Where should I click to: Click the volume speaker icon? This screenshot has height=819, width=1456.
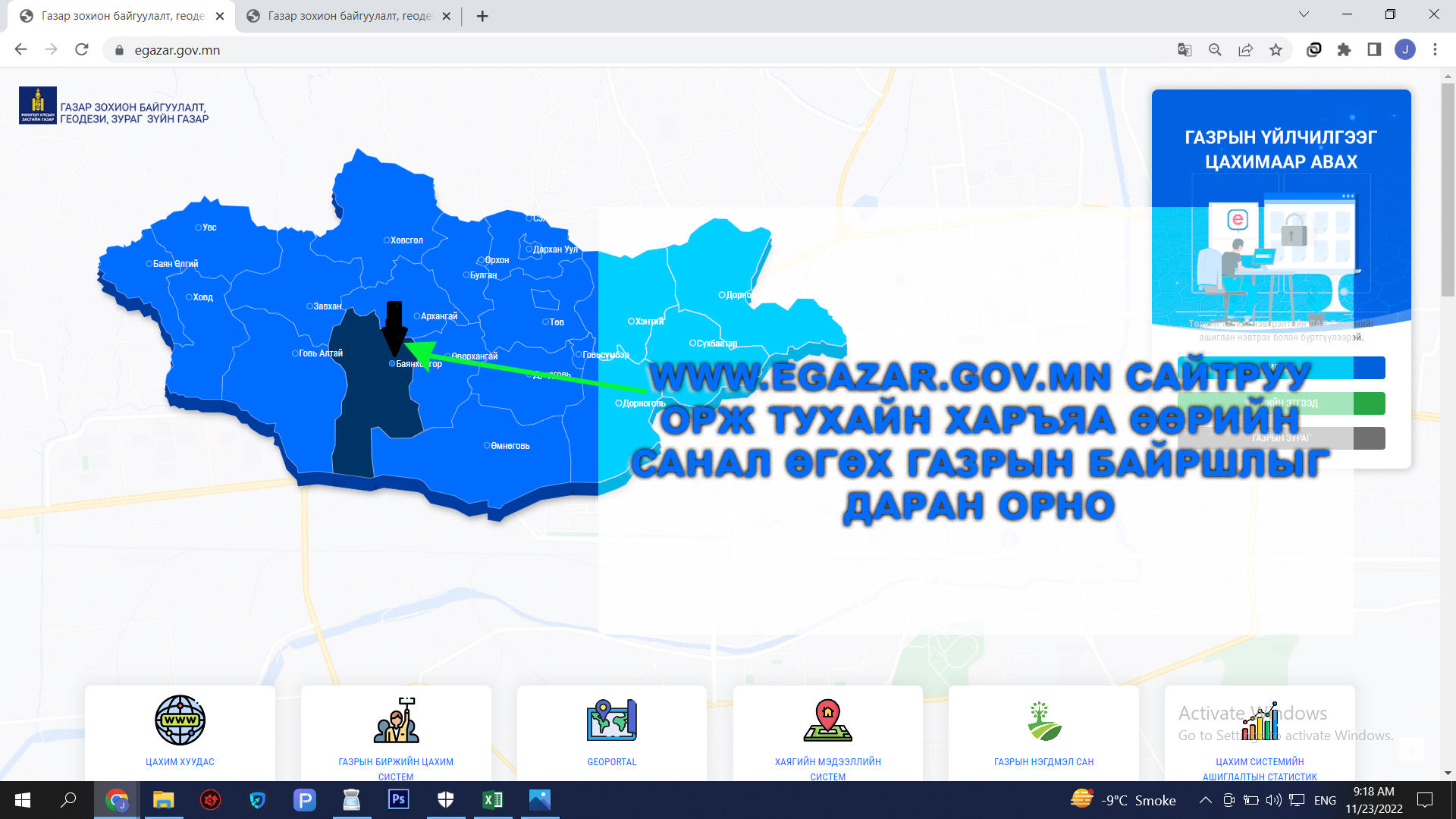click(1273, 800)
